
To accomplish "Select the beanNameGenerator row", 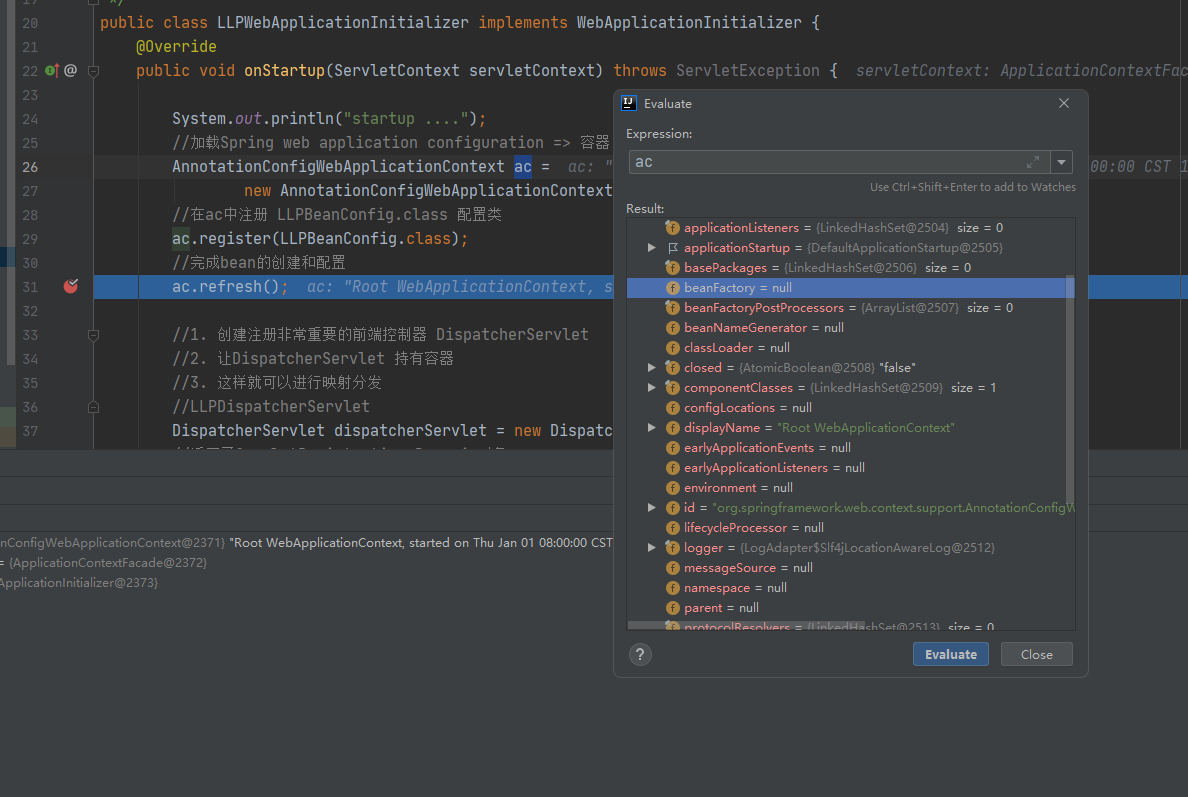I will click(x=850, y=327).
